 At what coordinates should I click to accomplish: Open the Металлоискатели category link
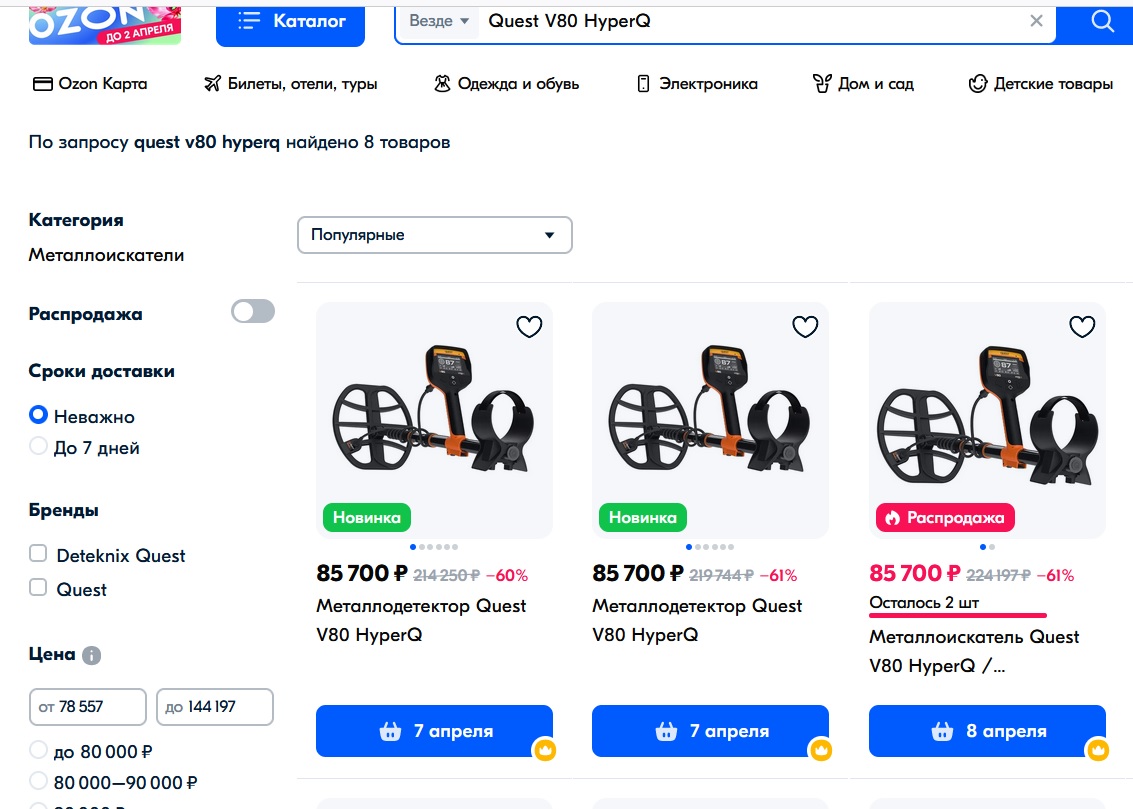tap(106, 255)
